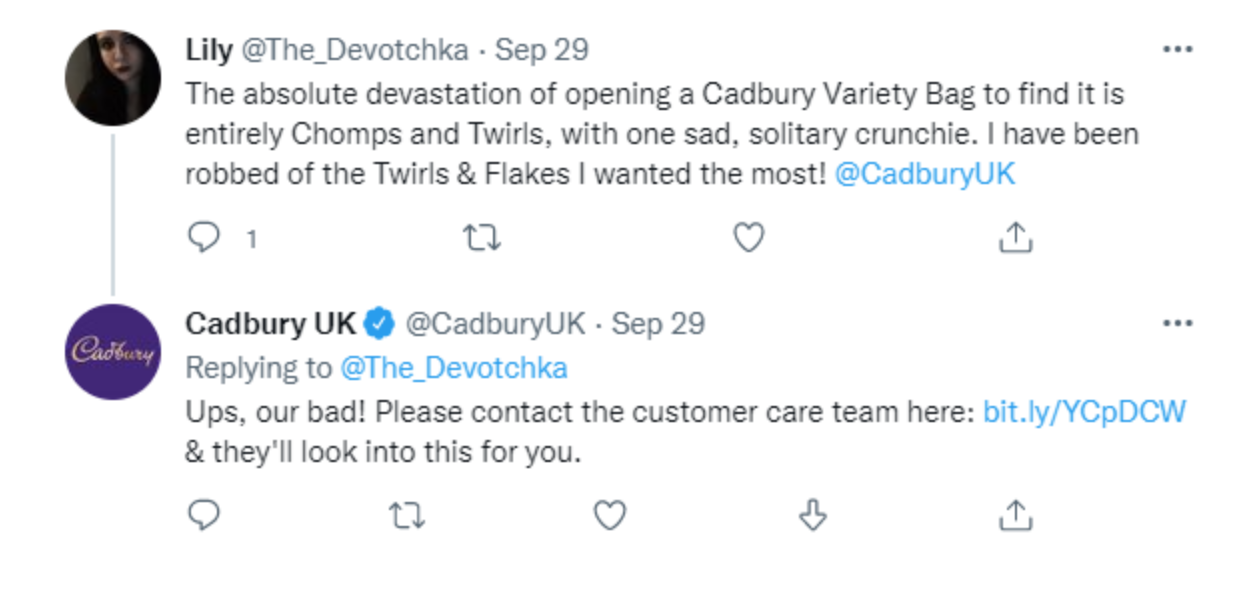Click Sep 29 timestamp on Lily's tweet
This screenshot has width=1242, height=592.
coord(542,49)
